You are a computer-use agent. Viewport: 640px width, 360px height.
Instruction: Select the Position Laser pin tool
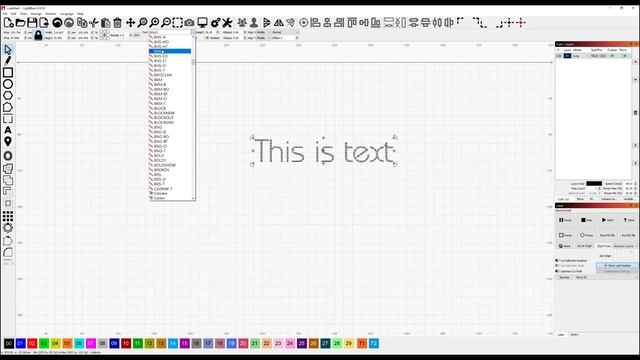[8, 142]
